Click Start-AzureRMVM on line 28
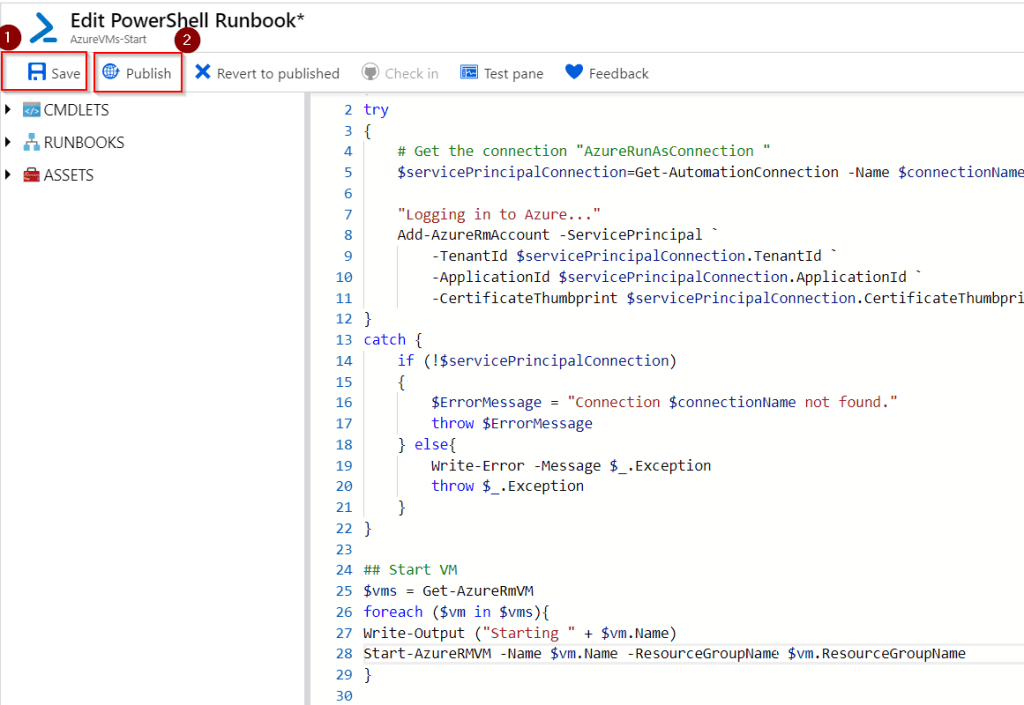This screenshot has width=1024, height=705. click(x=427, y=653)
